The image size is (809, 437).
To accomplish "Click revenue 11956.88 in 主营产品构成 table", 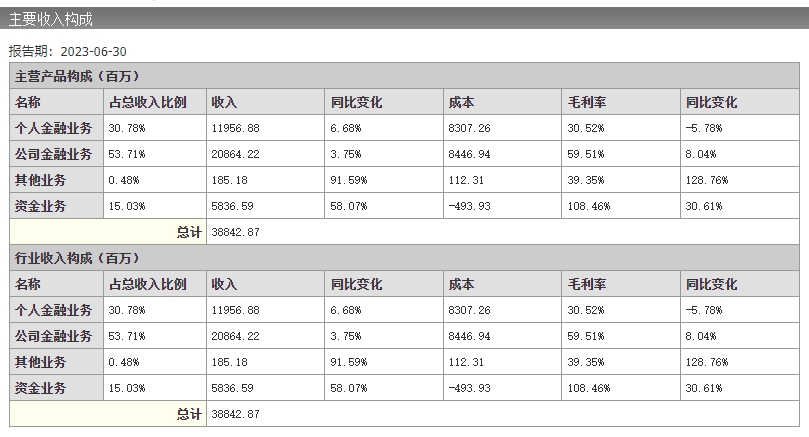I will click(236, 128).
